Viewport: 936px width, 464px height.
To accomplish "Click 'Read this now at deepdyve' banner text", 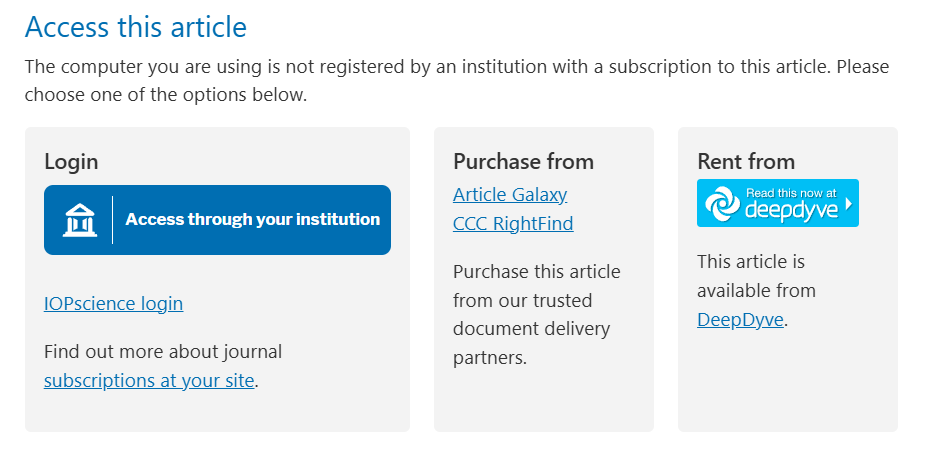I will [791, 203].
